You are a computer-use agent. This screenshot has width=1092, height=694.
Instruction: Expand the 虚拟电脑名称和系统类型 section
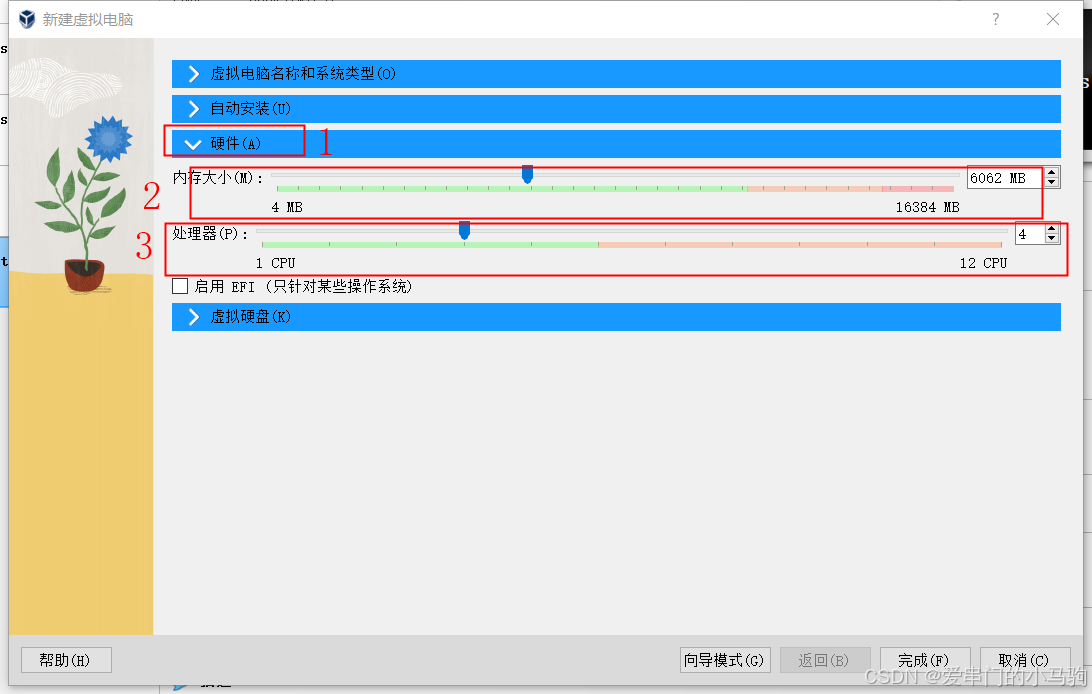coord(616,74)
